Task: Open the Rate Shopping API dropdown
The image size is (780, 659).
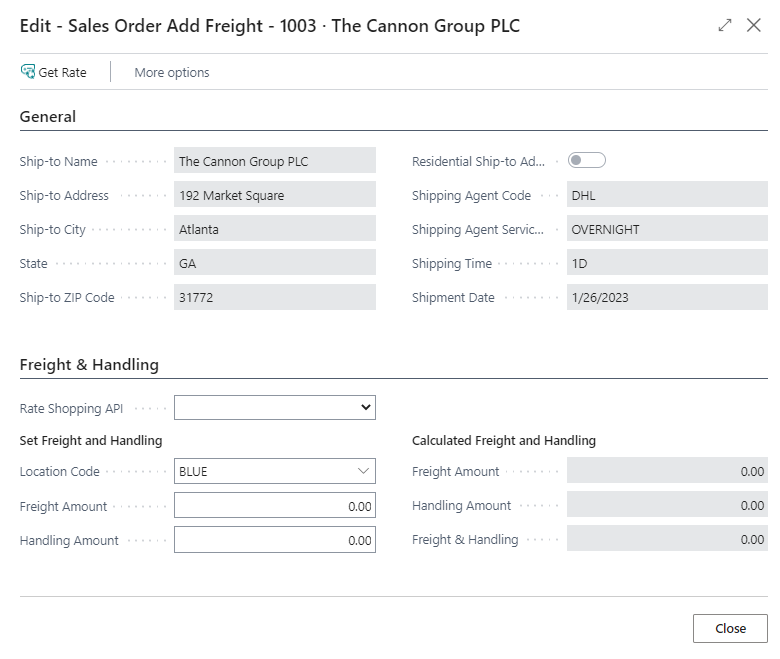Action: point(274,408)
